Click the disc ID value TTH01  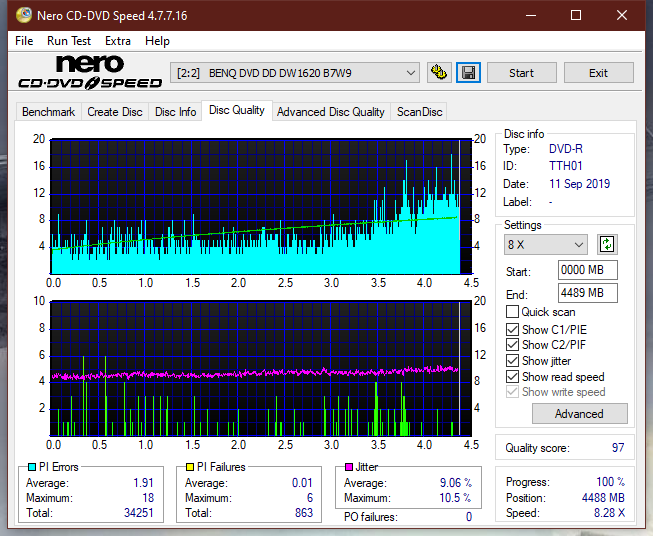[x=566, y=166]
